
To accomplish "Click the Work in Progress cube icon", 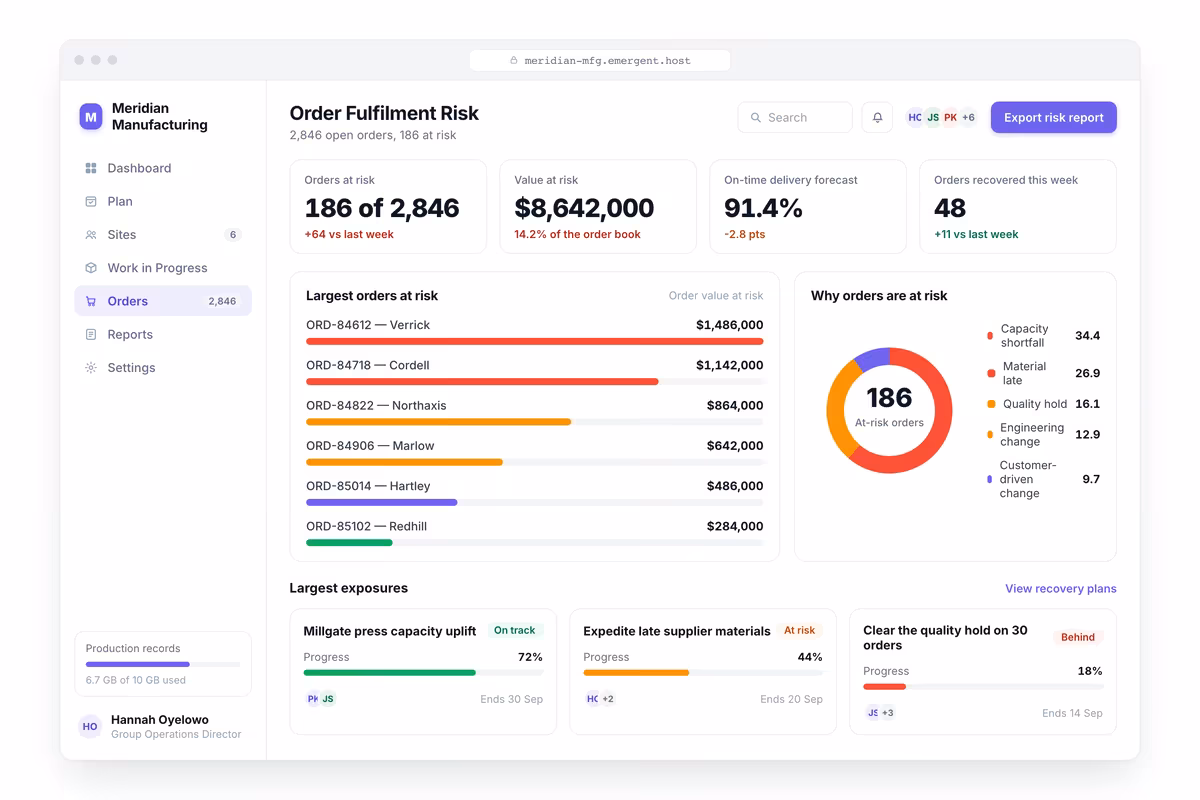I will tap(91, 268).
